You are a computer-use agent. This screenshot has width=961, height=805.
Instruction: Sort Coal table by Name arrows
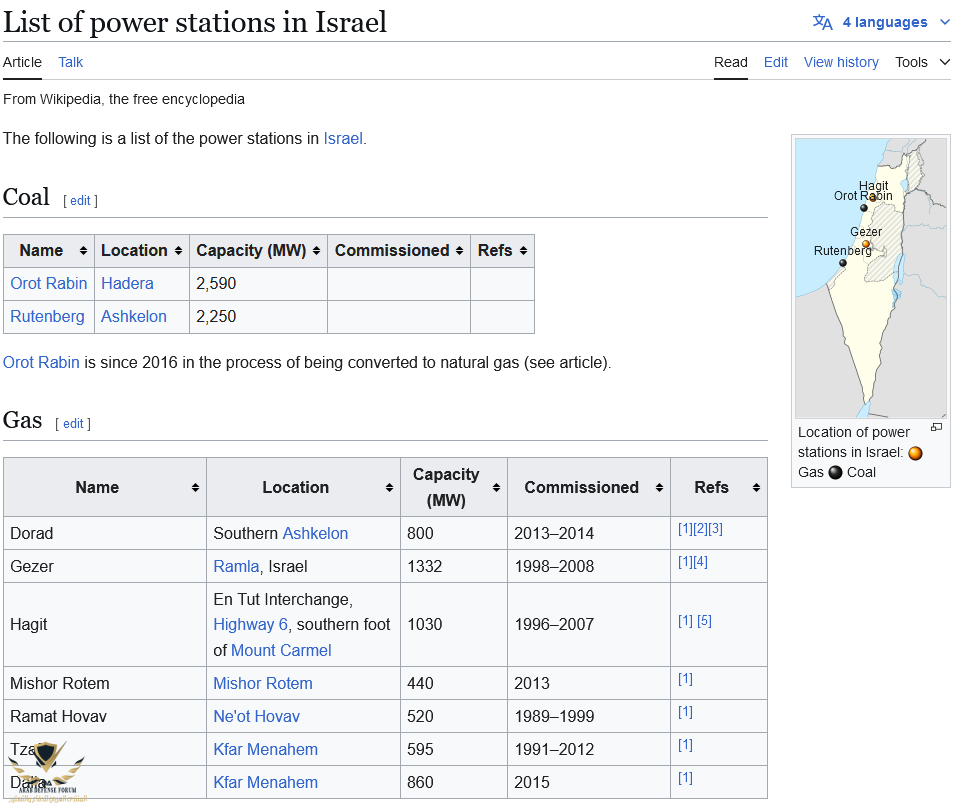coord(83,251)
